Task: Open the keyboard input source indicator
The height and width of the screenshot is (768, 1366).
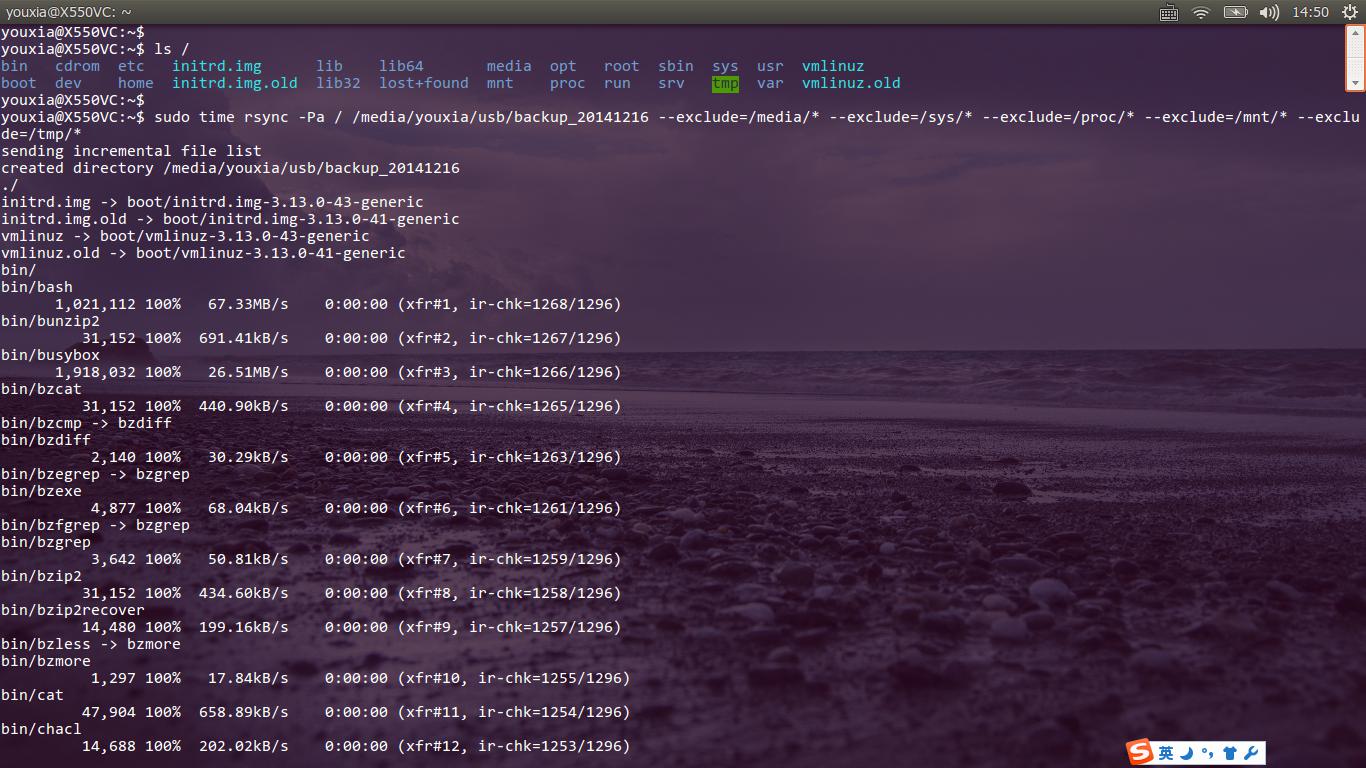Action: [1168, 12]
